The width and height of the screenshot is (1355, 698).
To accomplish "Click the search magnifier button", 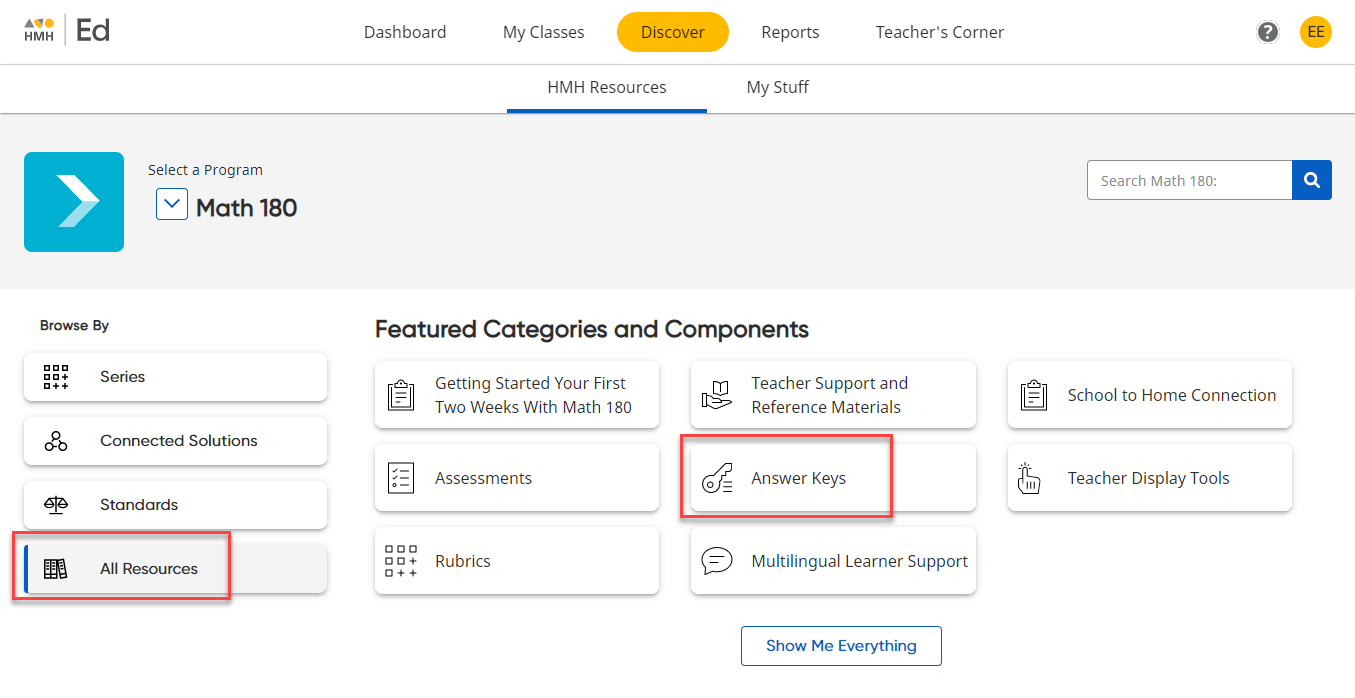I will tap(1311, 180).
